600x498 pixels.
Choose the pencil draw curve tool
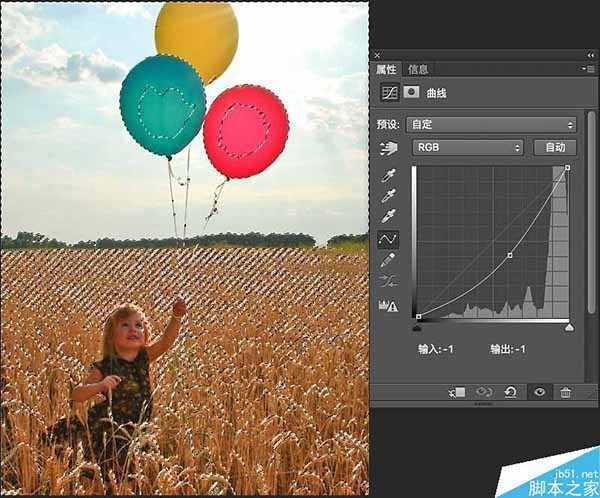coord(388,260)
